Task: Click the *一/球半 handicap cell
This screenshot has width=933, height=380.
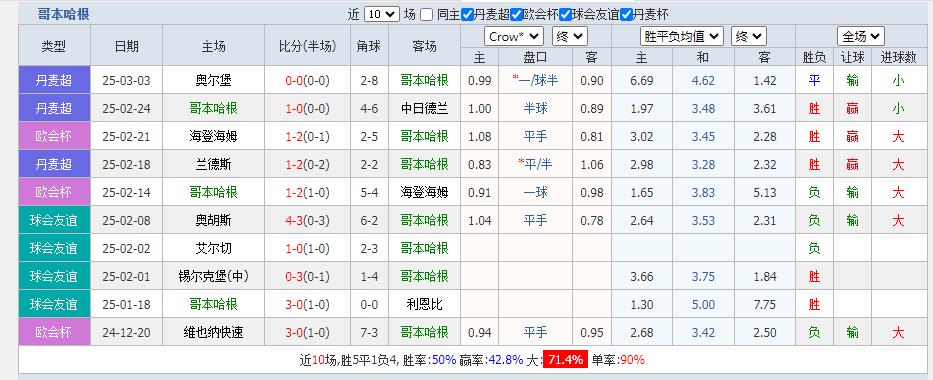Action: point(535,80)
